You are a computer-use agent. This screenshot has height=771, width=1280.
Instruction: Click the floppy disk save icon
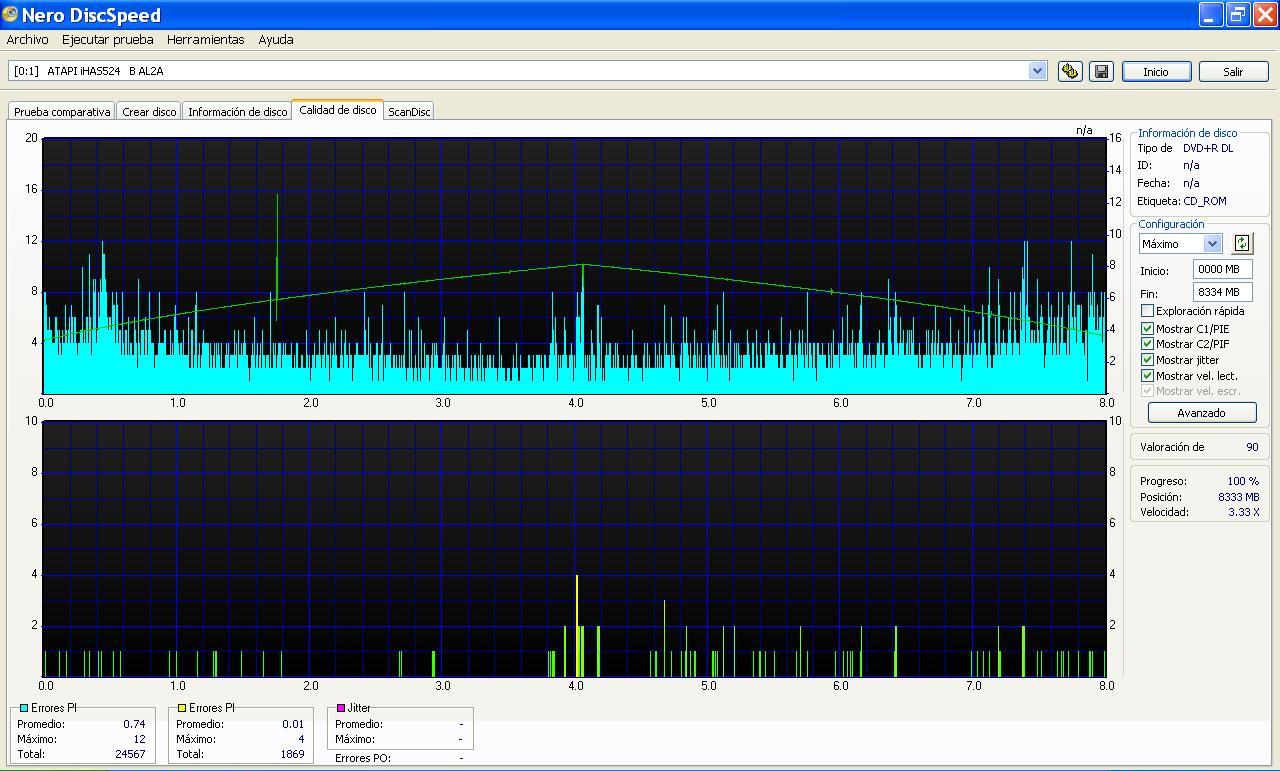(x=1101, y=71)
